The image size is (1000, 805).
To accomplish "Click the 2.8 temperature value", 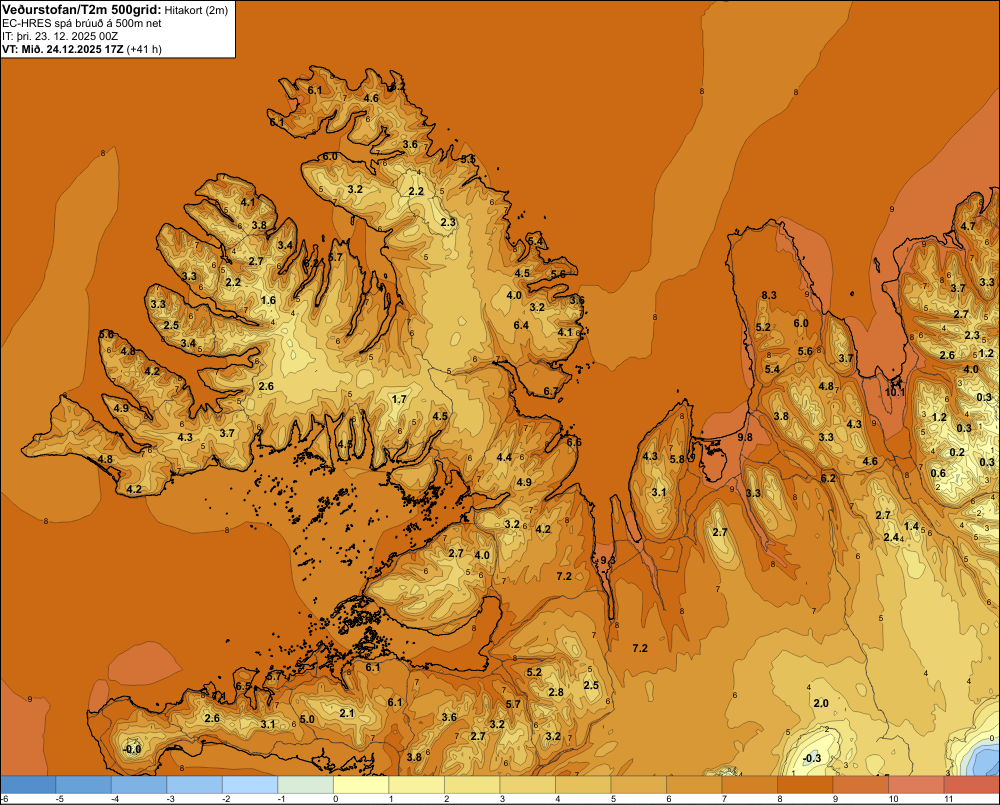I will (555, 692).
